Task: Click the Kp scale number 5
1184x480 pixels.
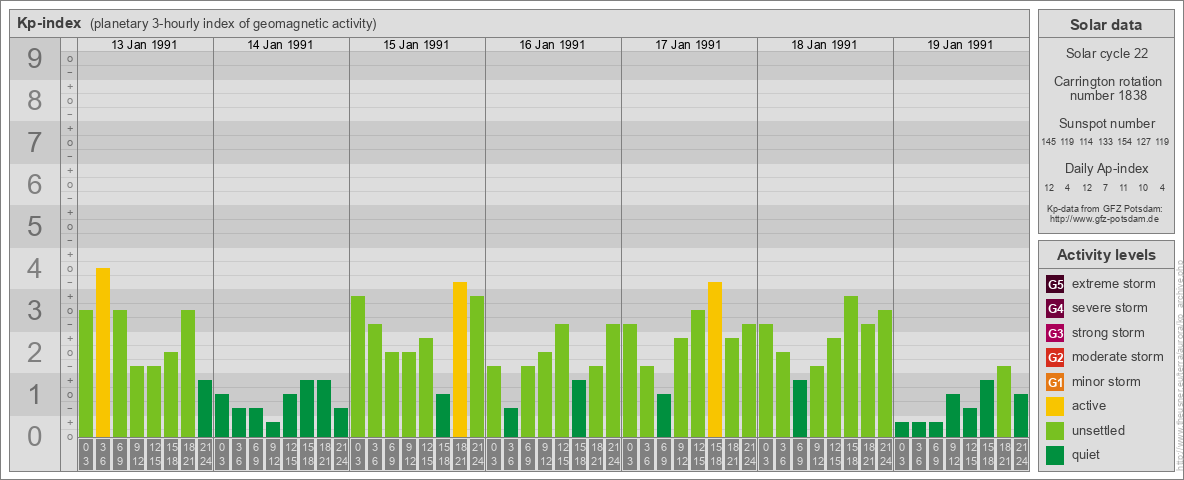Action: [35, 226]
